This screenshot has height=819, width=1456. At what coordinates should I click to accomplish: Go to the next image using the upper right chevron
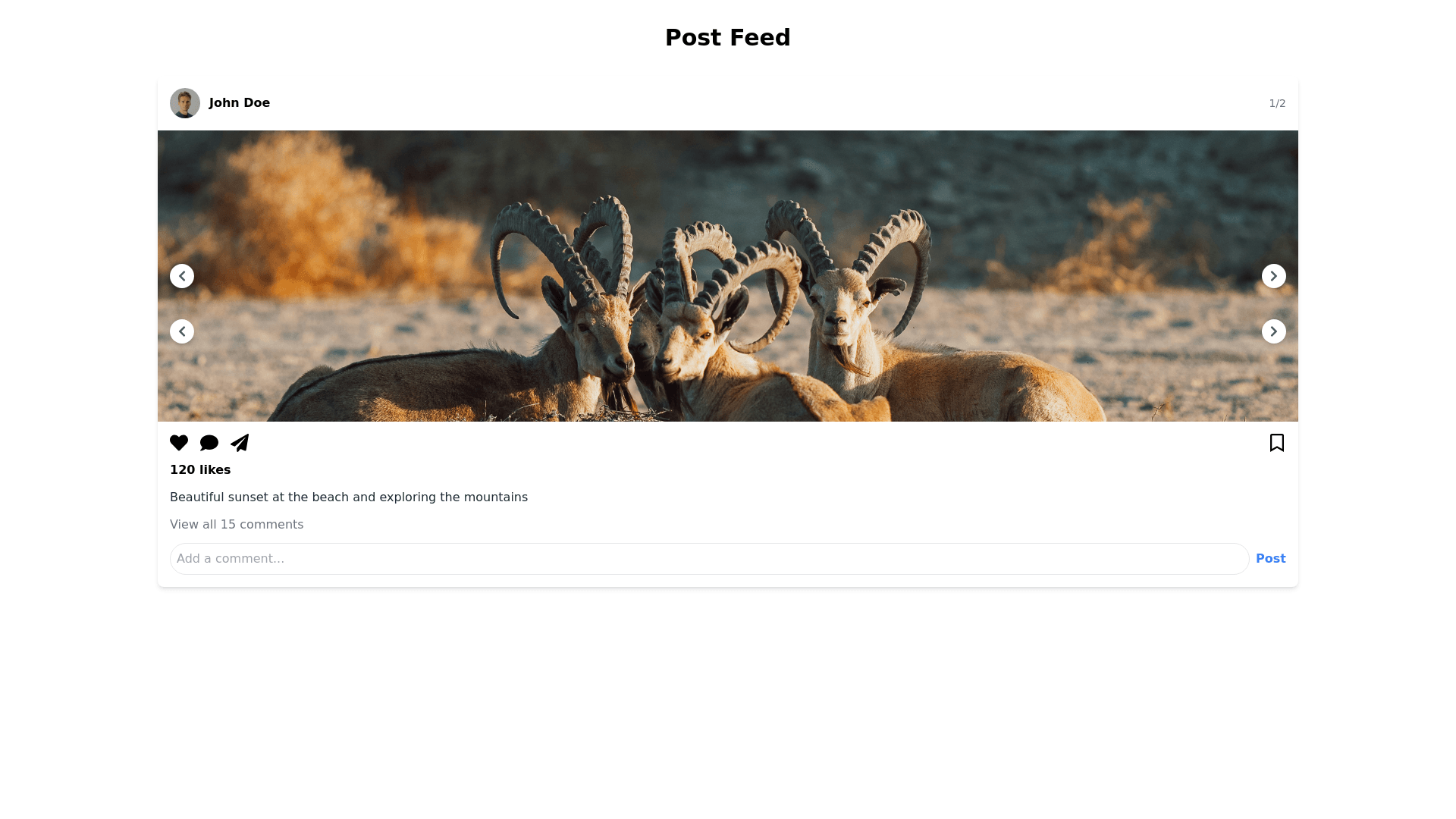coord(1274,276)
